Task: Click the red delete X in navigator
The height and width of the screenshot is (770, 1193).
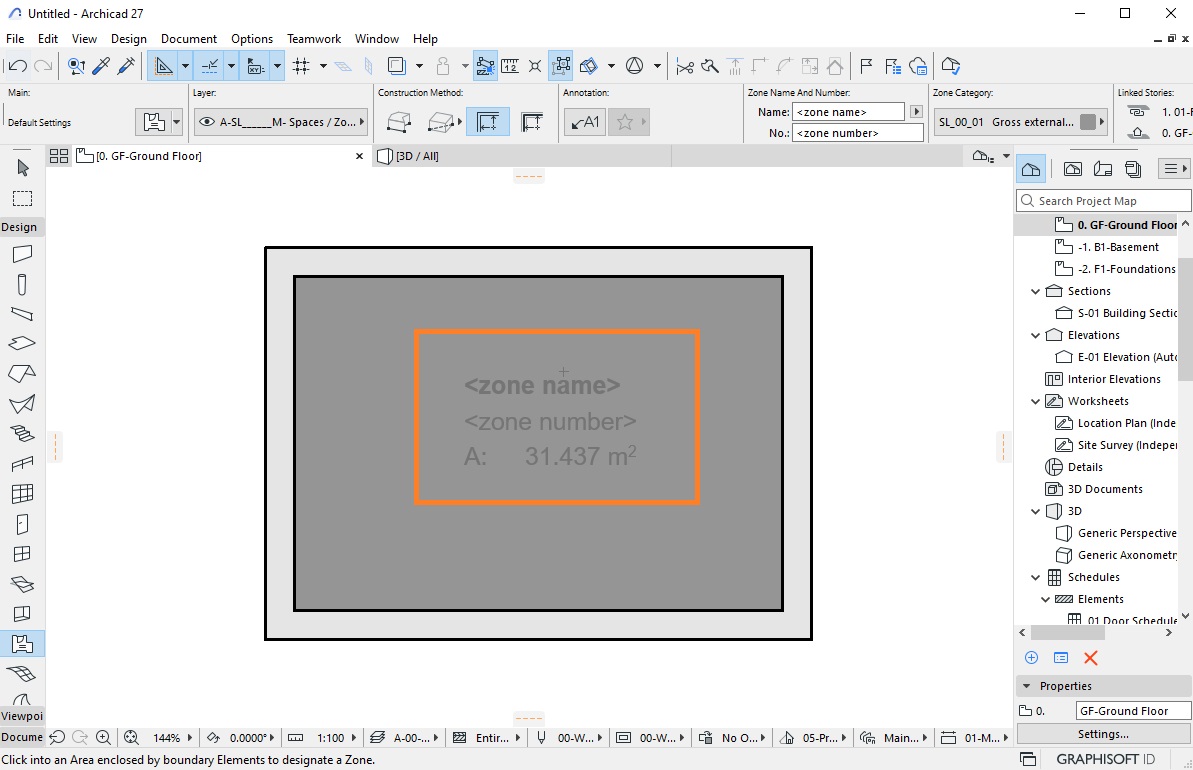Action: 1090,658
